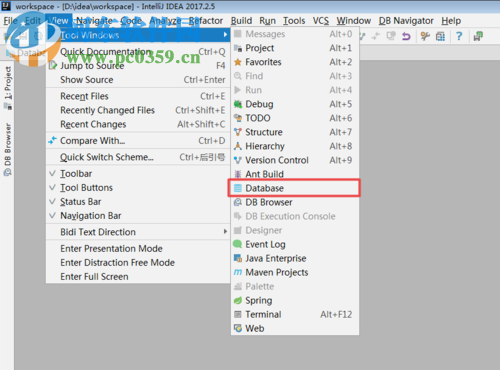
Task: Toggle Tool Buttons visibility
Action: click(138, 188)
